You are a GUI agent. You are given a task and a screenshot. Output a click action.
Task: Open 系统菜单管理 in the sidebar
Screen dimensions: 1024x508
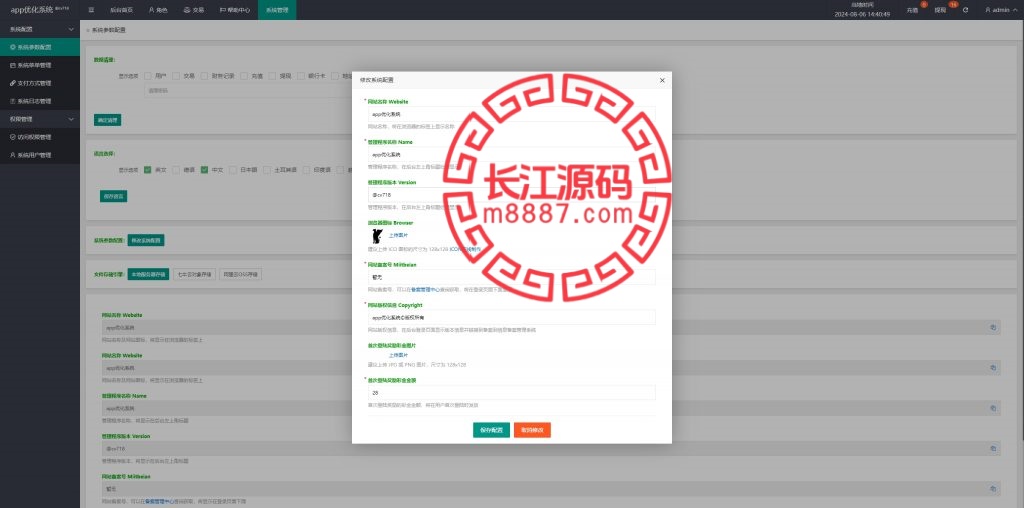coord(40,65)
